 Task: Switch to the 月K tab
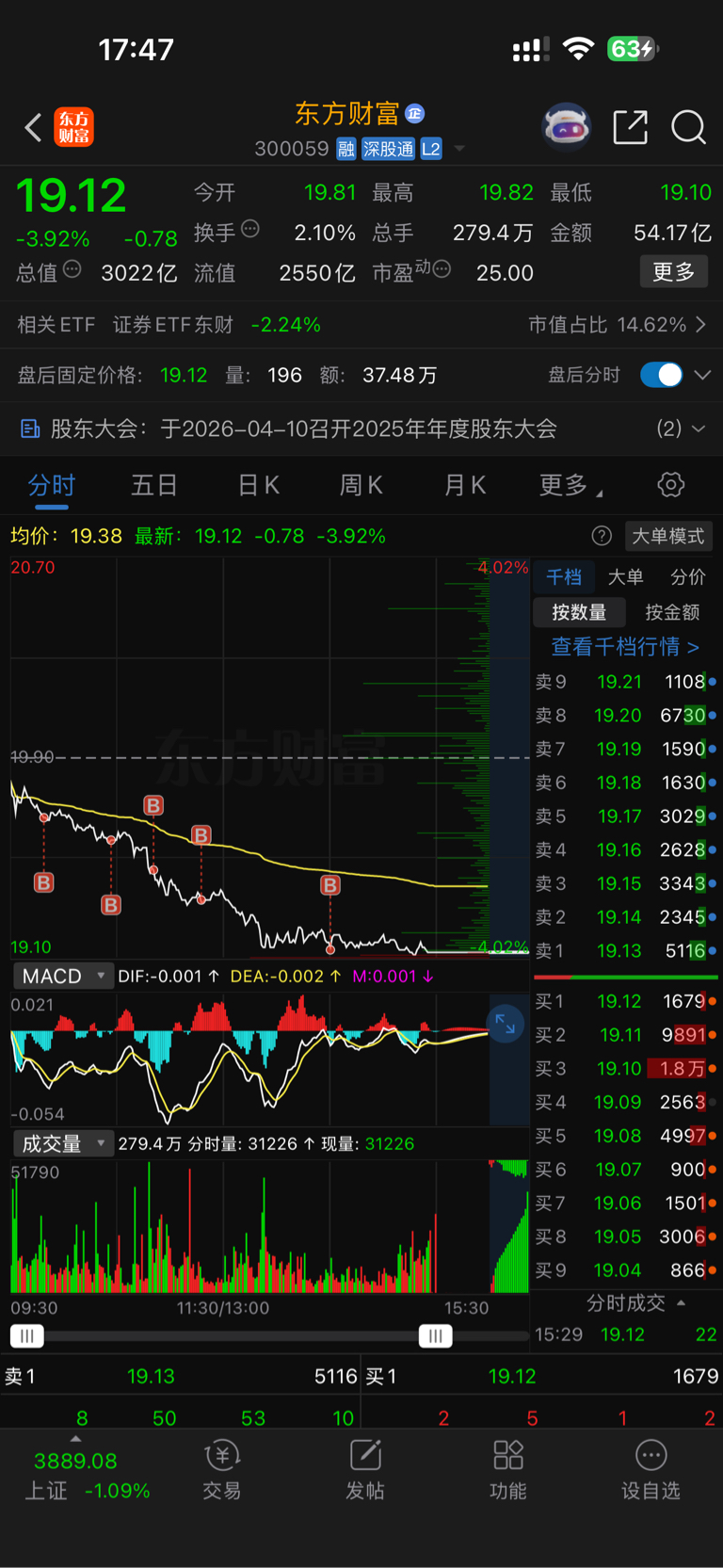tap(464, 485)
